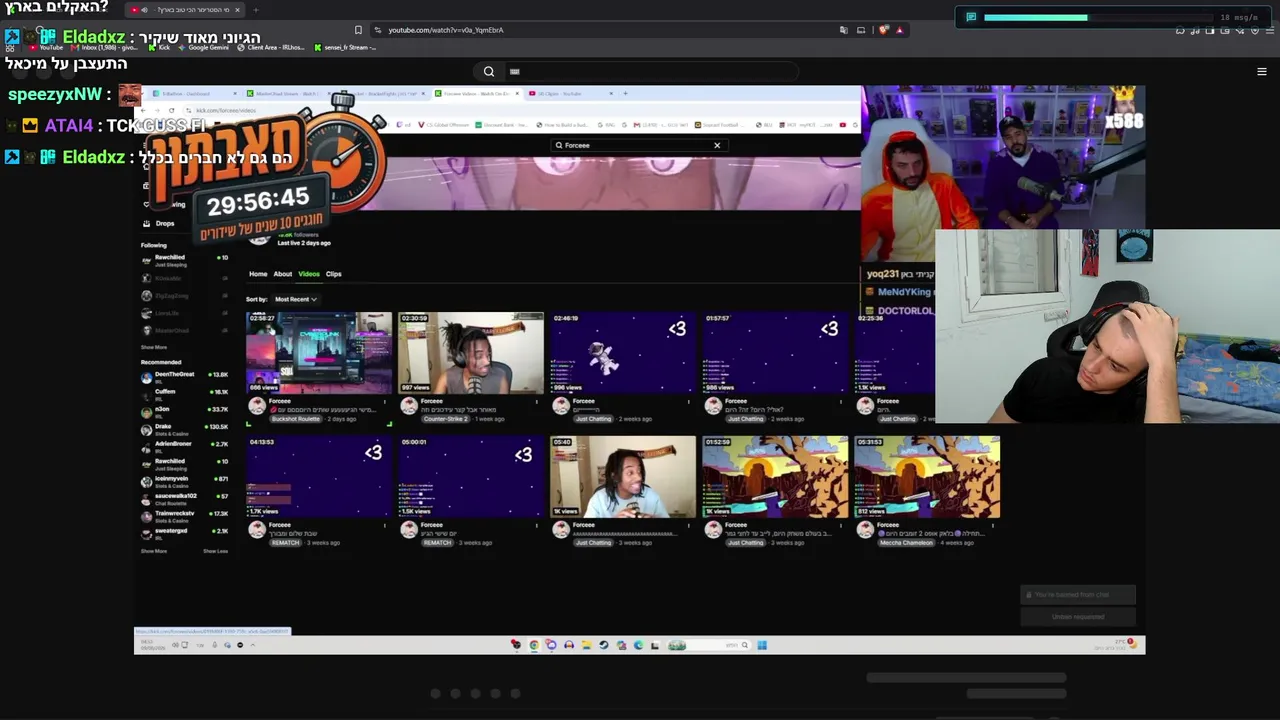Select the Forceee Videos browser tab
Viewport: 1280px width, 720px height.
pos(477,94)
